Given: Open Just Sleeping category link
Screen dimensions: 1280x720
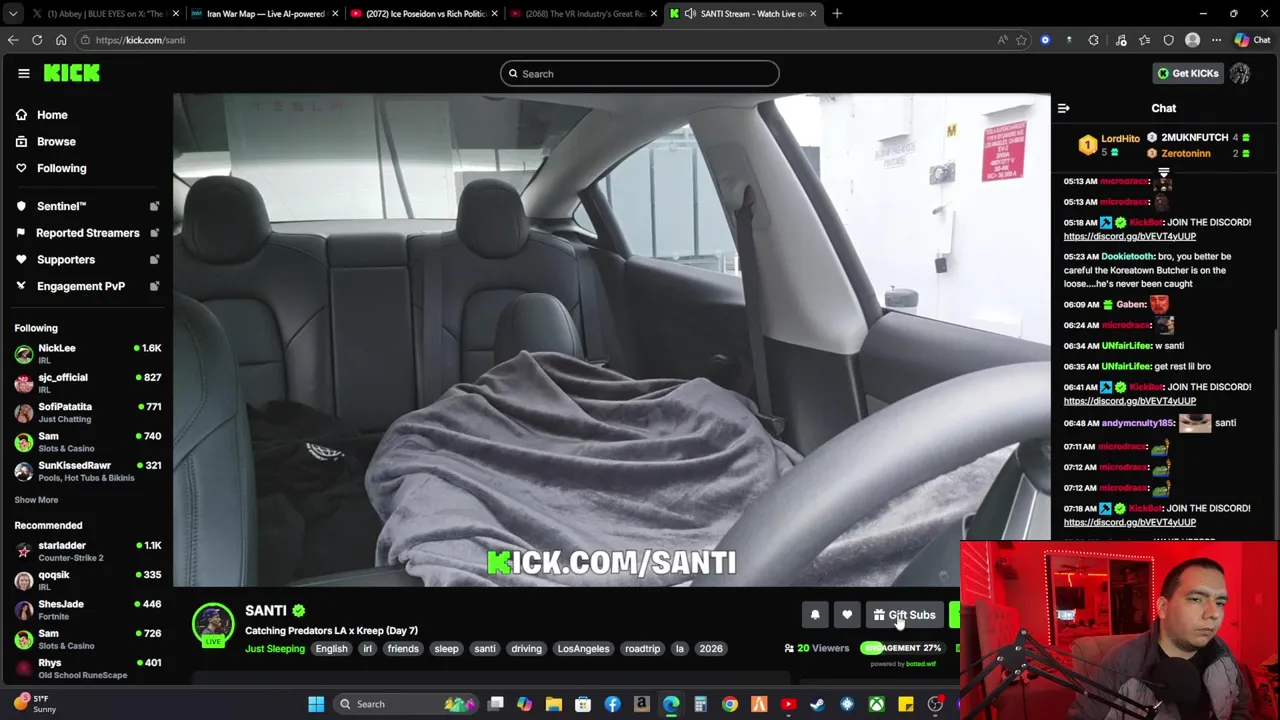Looking at the screenshot, I should [x=275, y=649].
